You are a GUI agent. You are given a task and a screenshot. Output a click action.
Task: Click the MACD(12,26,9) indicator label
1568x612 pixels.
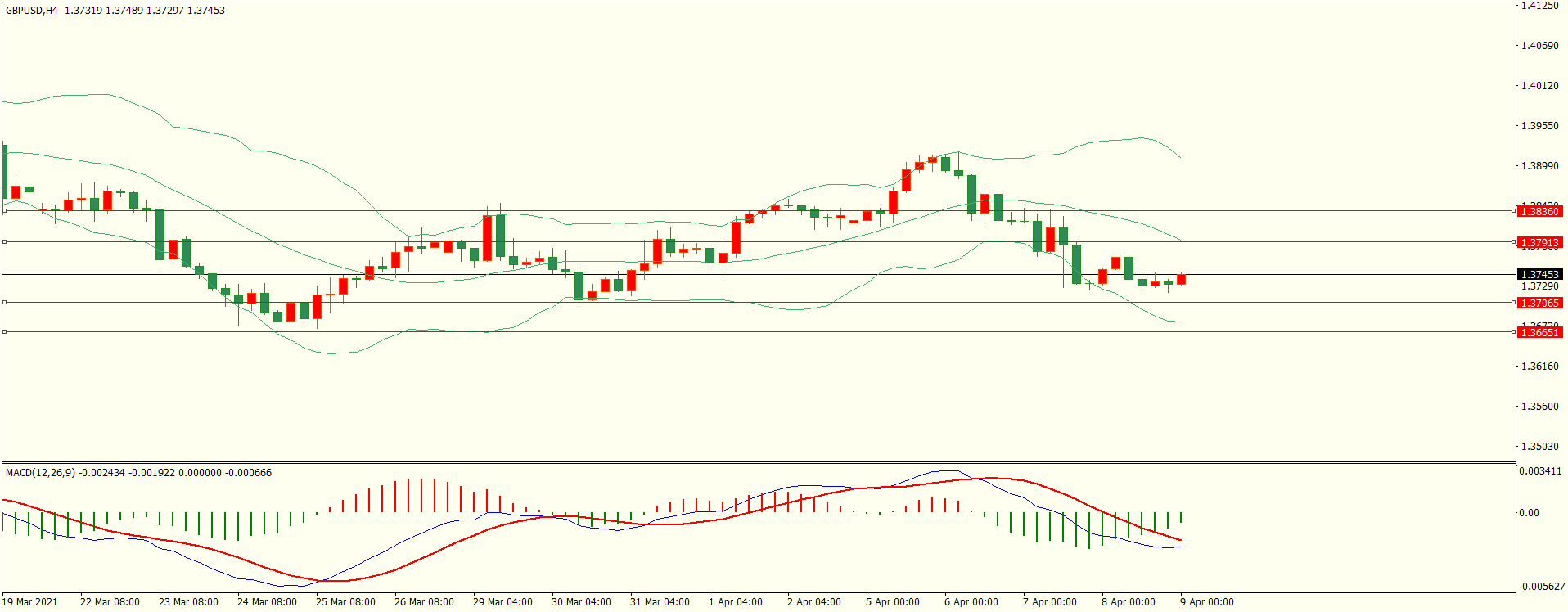click(40, 473)
